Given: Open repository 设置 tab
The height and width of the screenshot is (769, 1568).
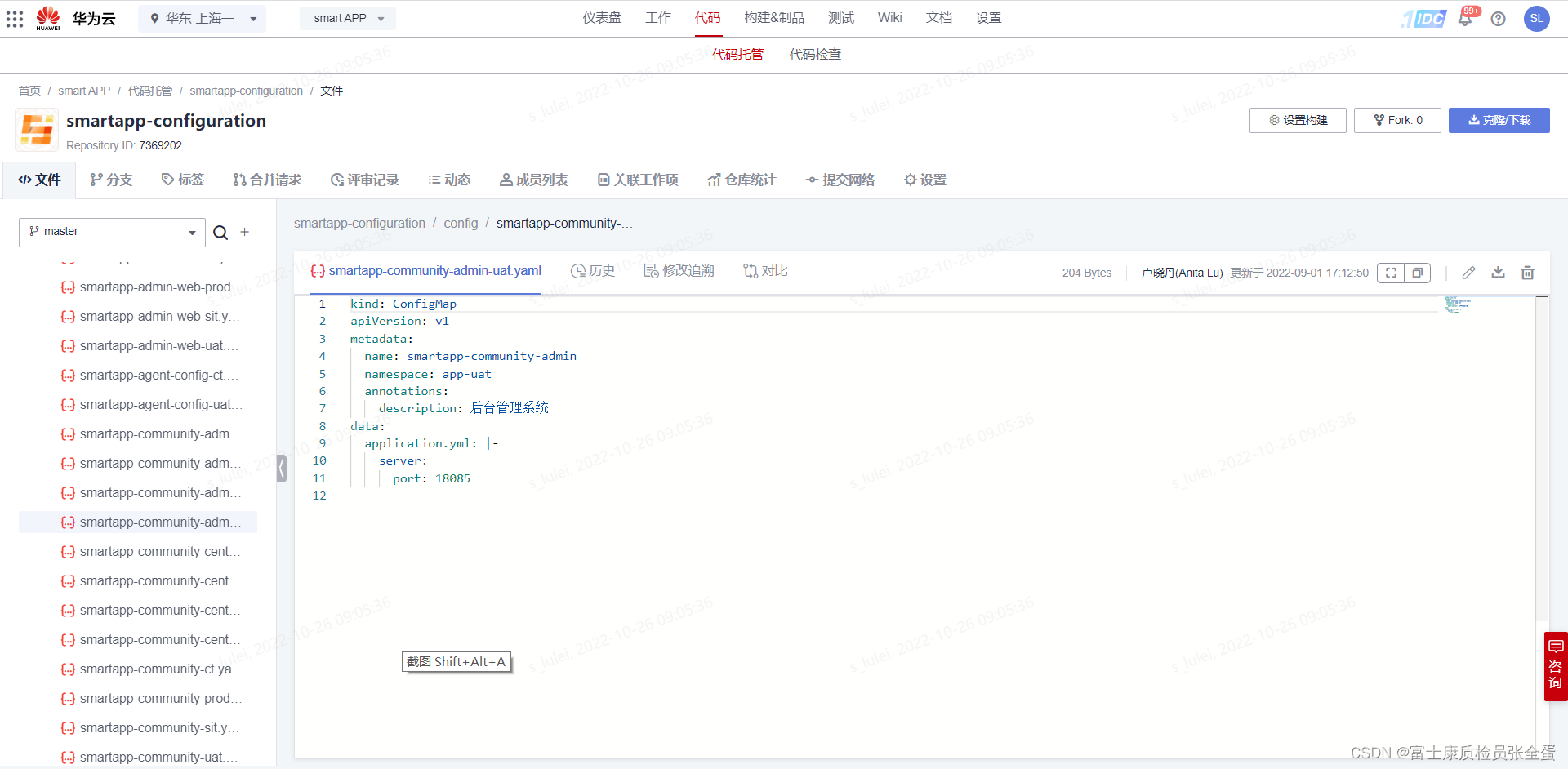Looking at the screenshot, I should pos(925,180).
